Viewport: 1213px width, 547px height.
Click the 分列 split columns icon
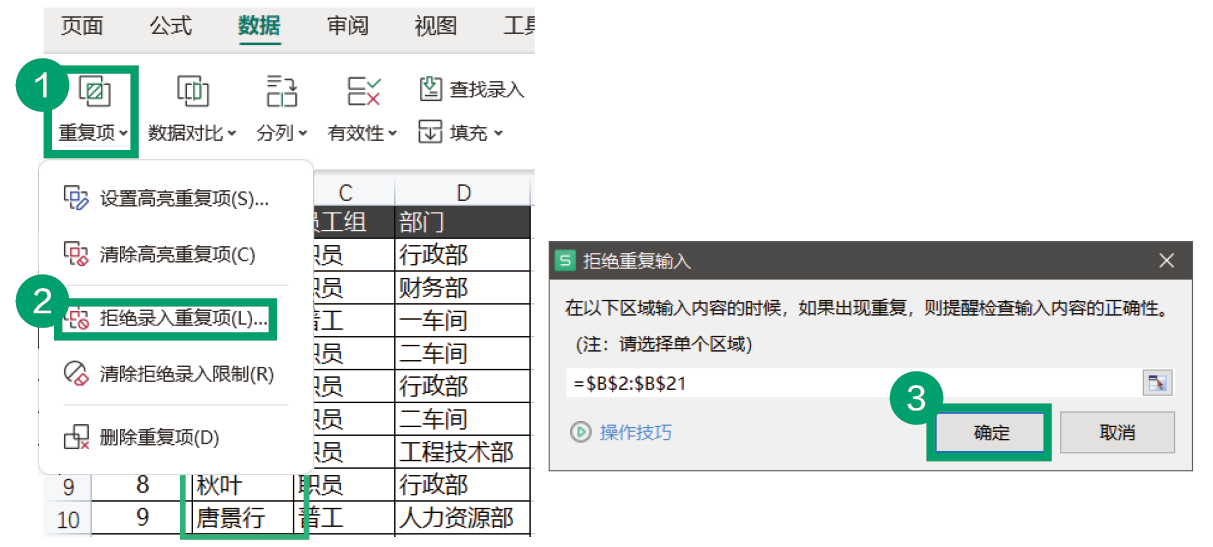[x=282, y=92]
